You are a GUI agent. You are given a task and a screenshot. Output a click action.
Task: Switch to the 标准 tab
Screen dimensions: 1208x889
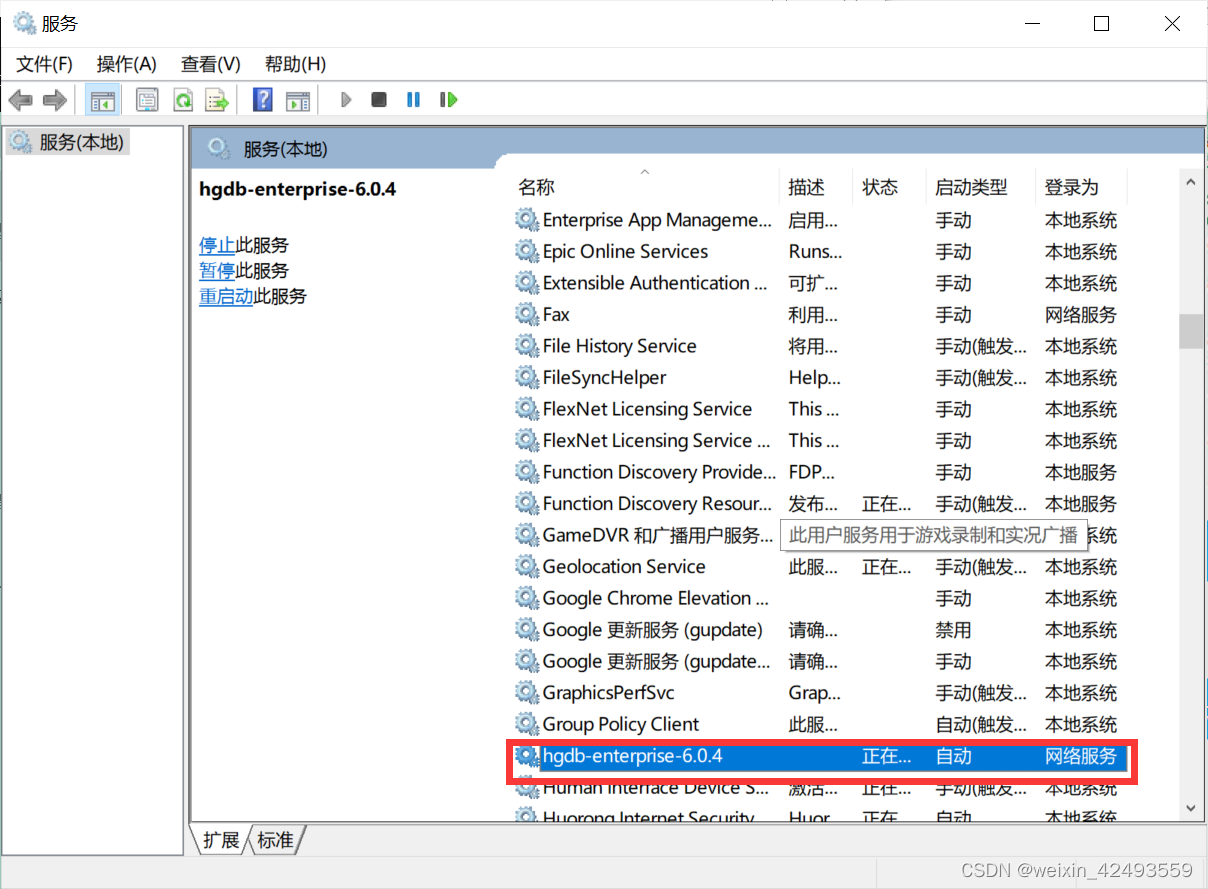click(x=276, y=840)
